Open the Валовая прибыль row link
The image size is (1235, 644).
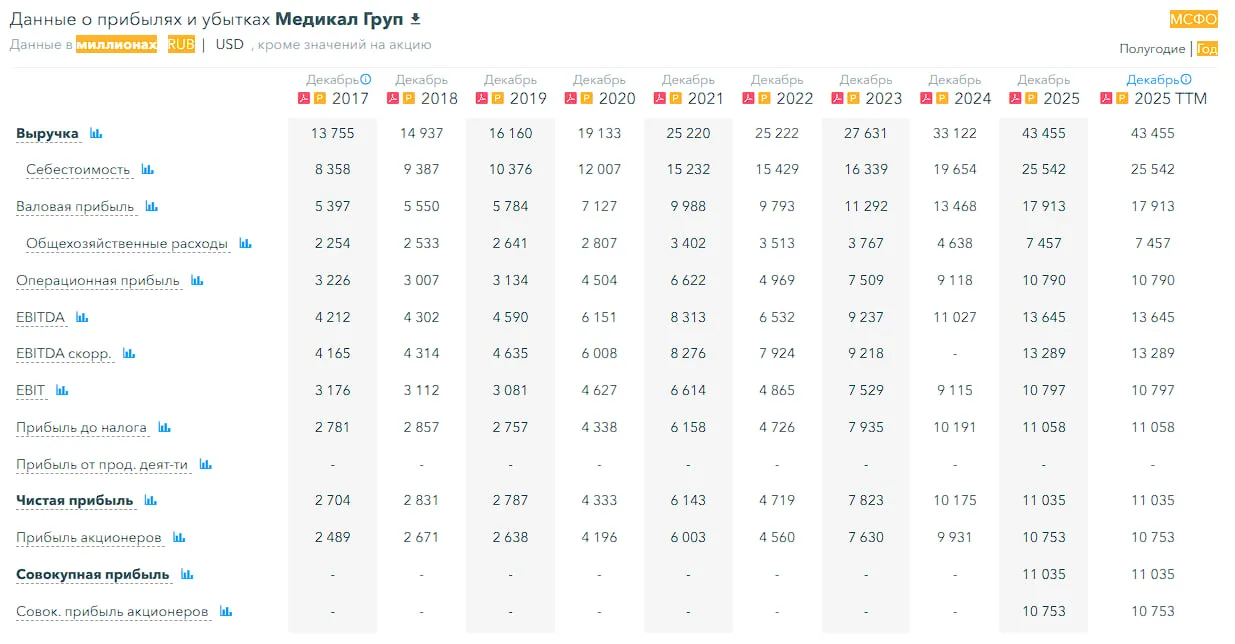click(75, 207)
